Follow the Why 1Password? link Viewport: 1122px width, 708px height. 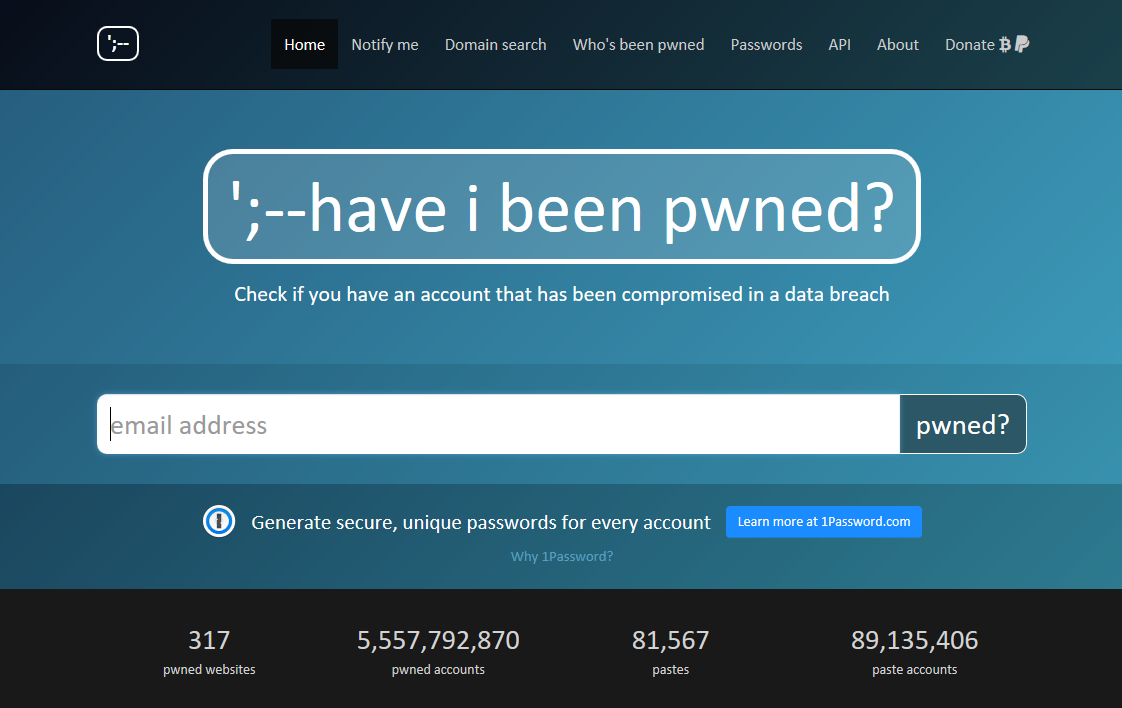(562, 557)
